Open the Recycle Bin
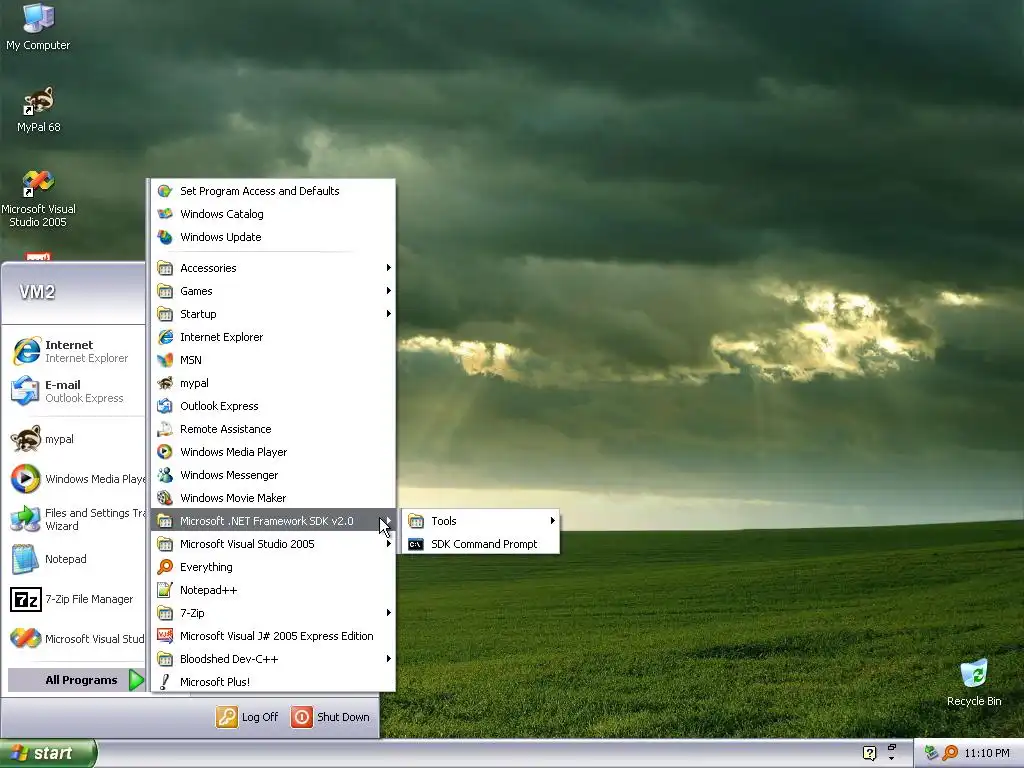Viewport: 1024px width, 768px height. tap(974, 682)
